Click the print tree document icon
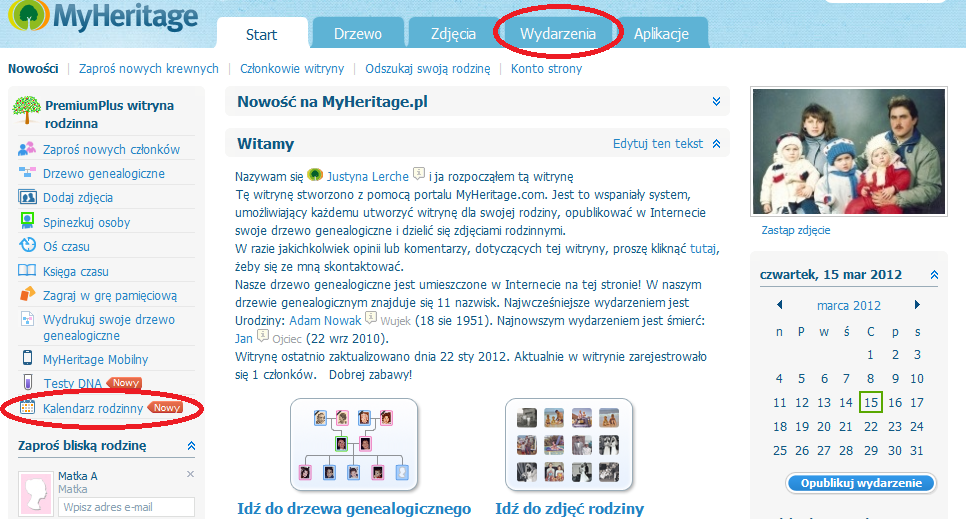966x519 pixels. [27, 319]
